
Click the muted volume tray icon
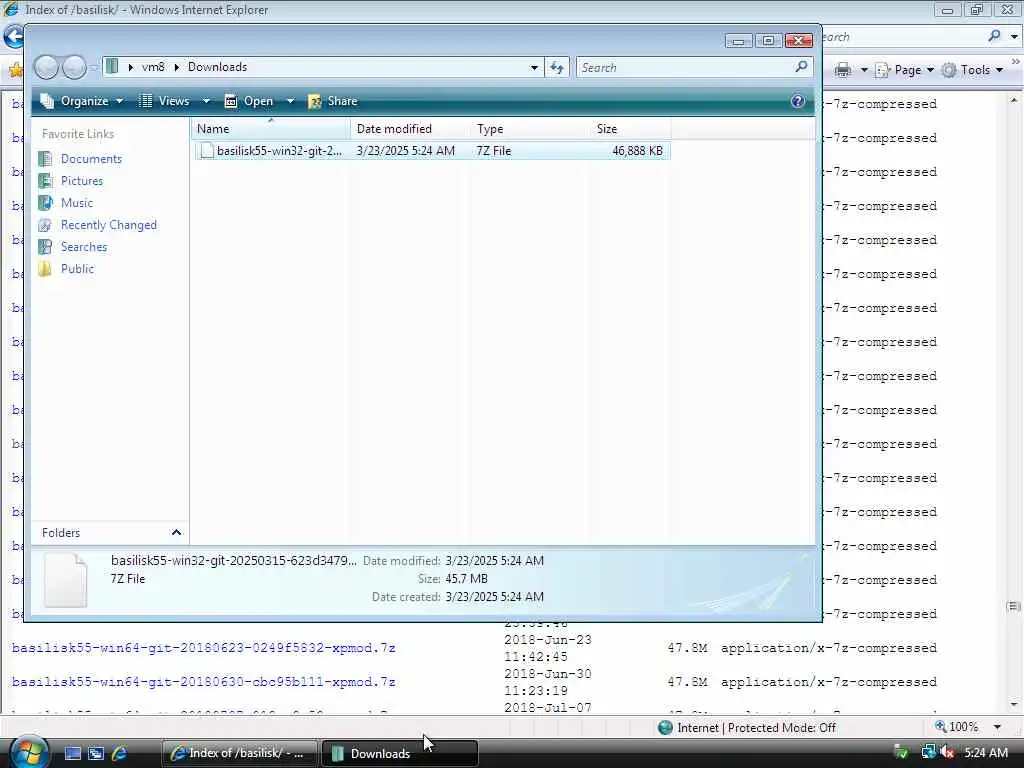click(x=947, y=752)
